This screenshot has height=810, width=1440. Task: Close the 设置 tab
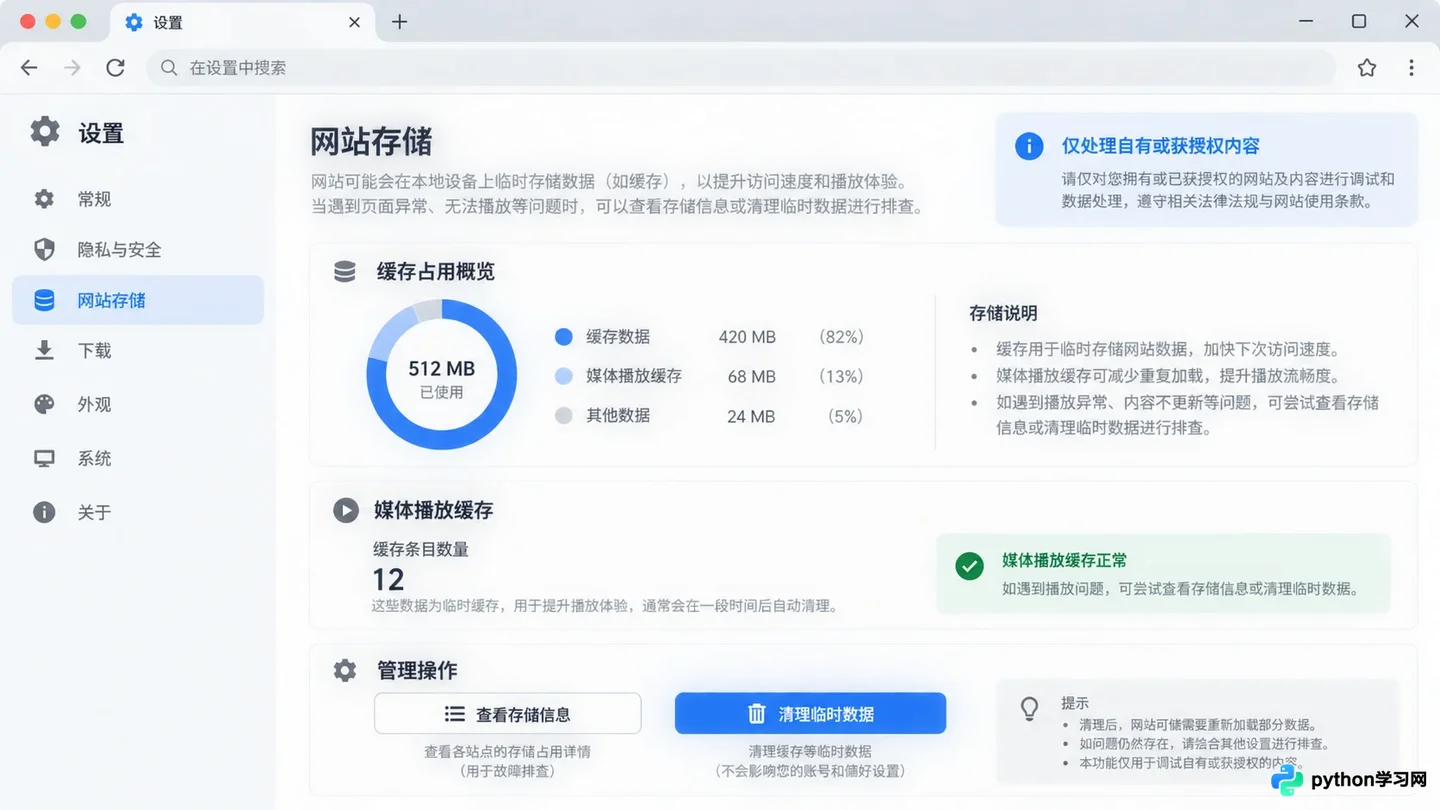coord(354,22)
